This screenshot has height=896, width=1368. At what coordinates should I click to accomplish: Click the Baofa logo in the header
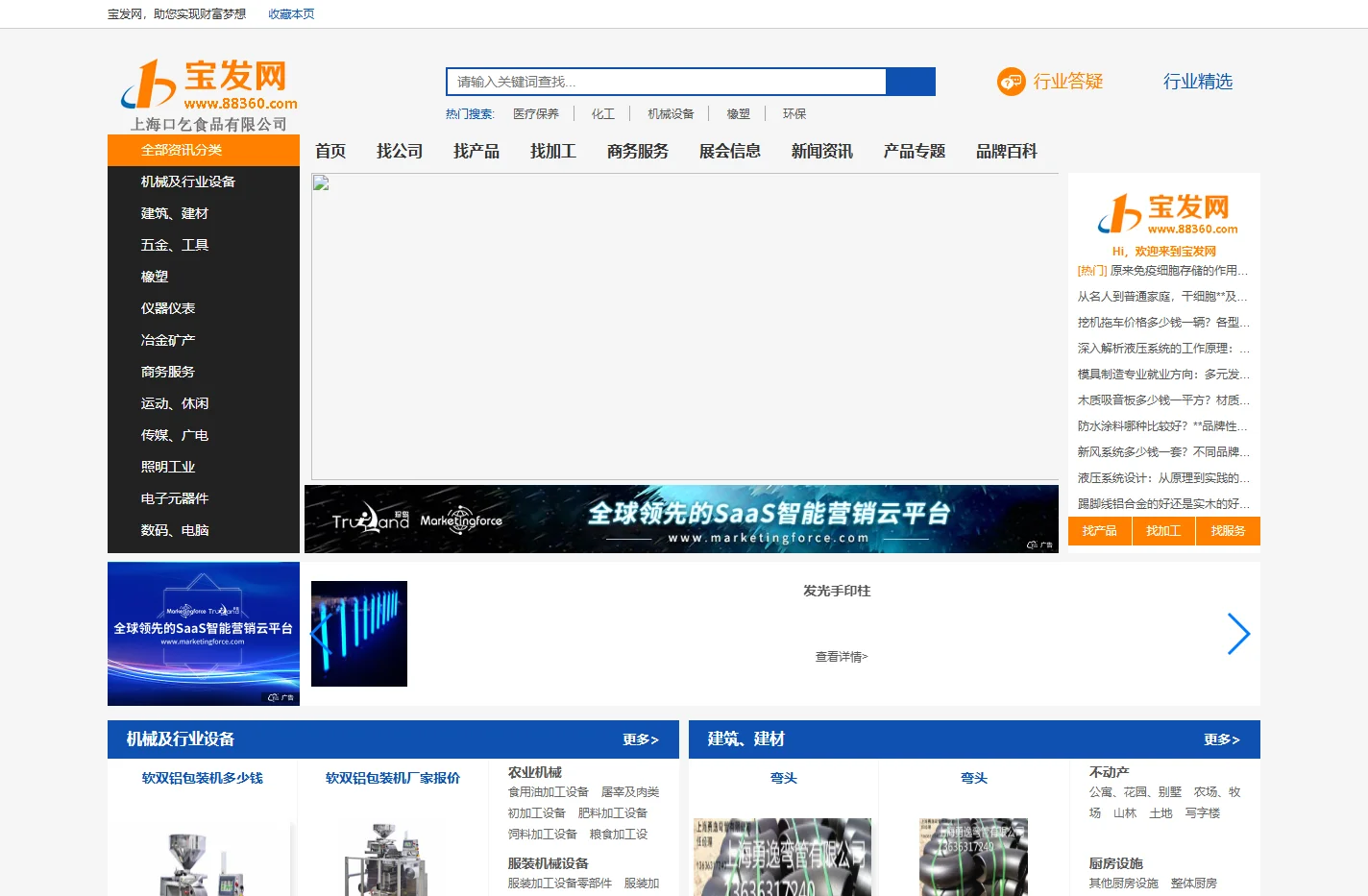point(209,85)
